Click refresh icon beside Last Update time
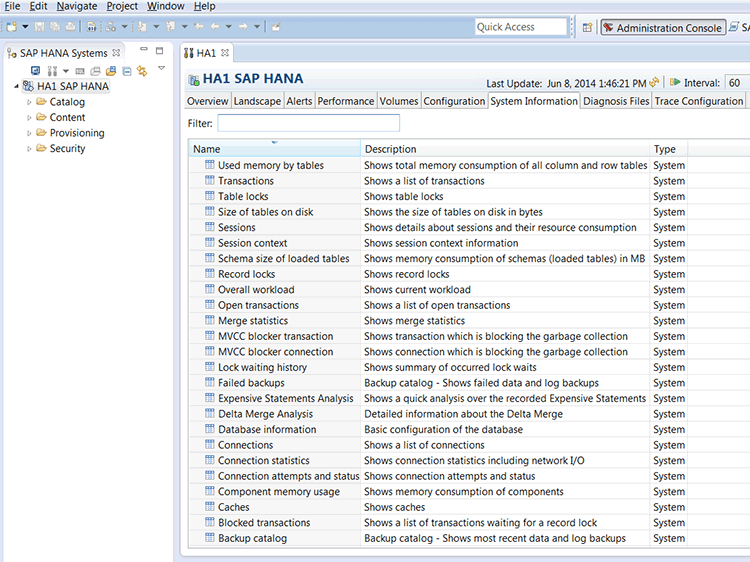750x562 pixels. [x=655, y=83]
